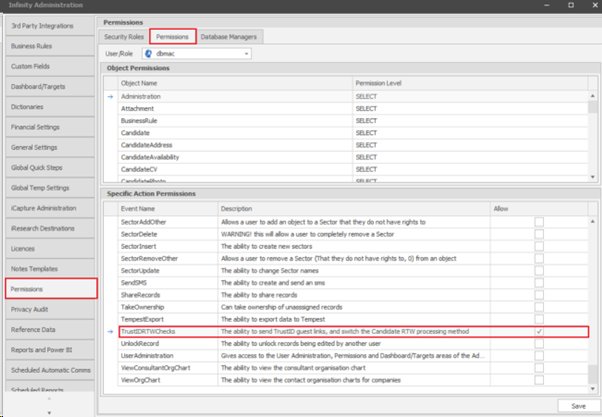602x417 pixels.
Task: Uncheck the Allow box for TrustIDRTWChecks
Action: [540, 330]
